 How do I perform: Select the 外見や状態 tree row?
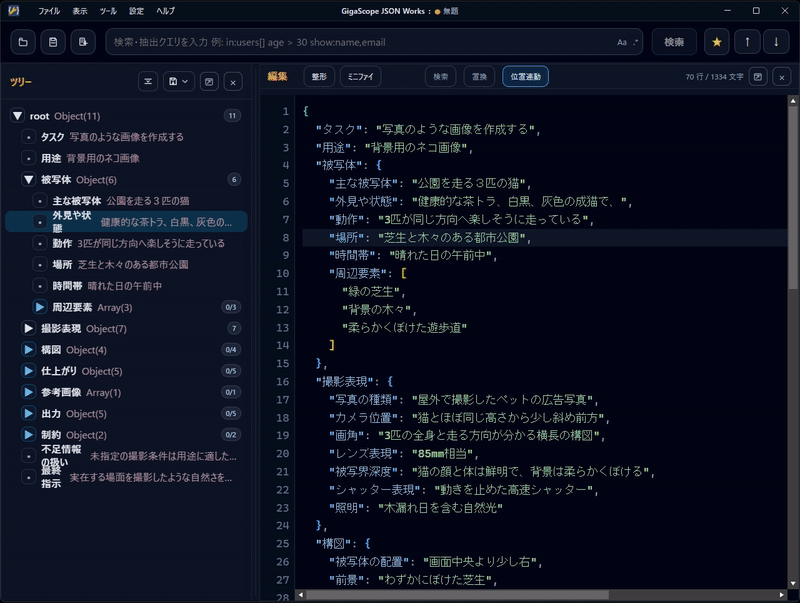127,222
